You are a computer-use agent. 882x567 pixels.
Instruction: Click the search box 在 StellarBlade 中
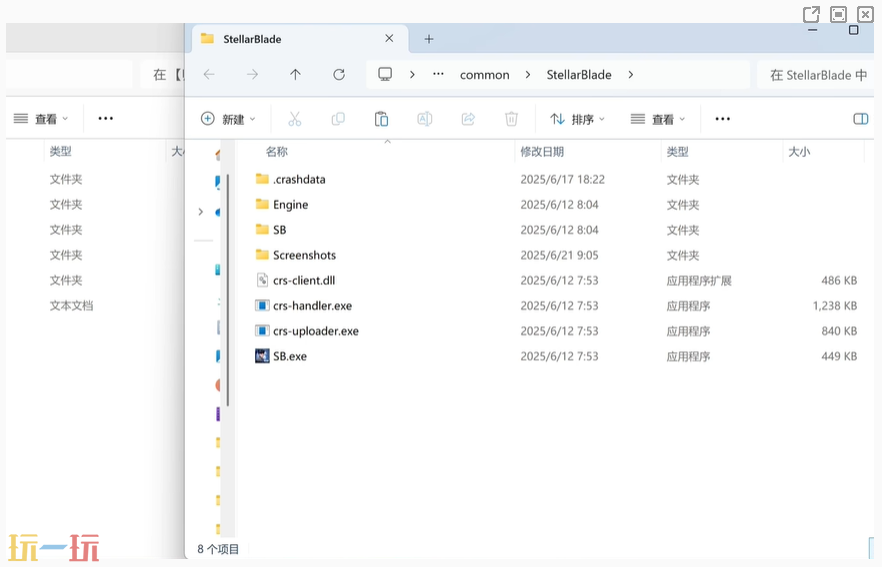(816, 75)
